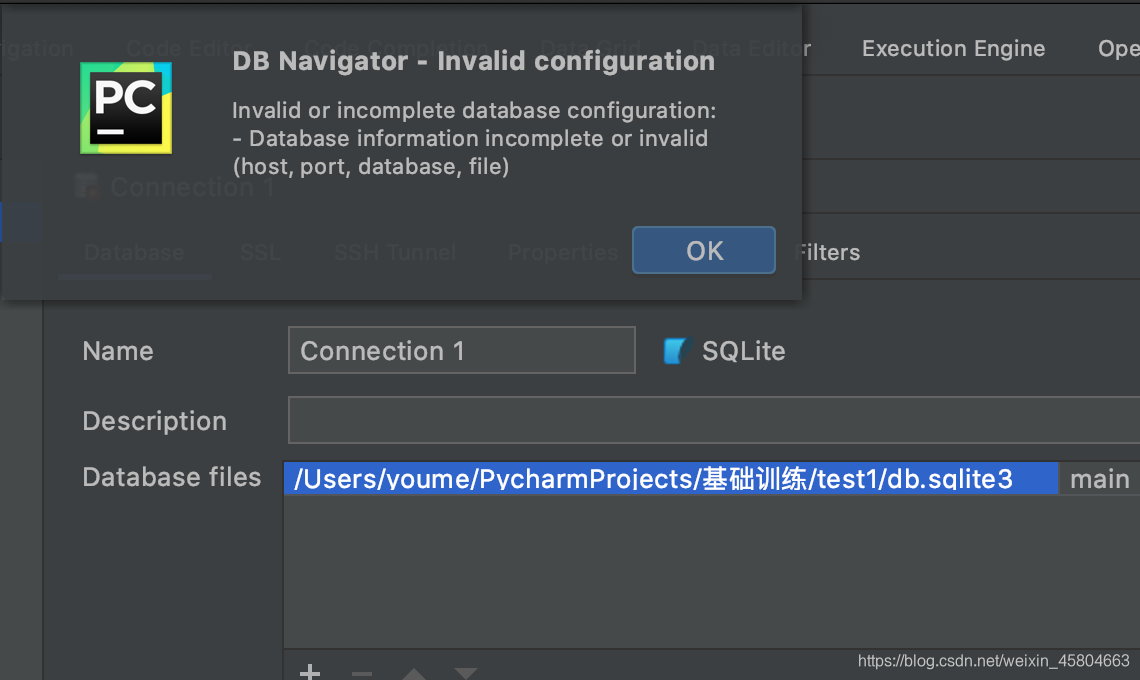Click the dimmed SSH Tunnel tab
1140x680 pixels.
point(395,252)
